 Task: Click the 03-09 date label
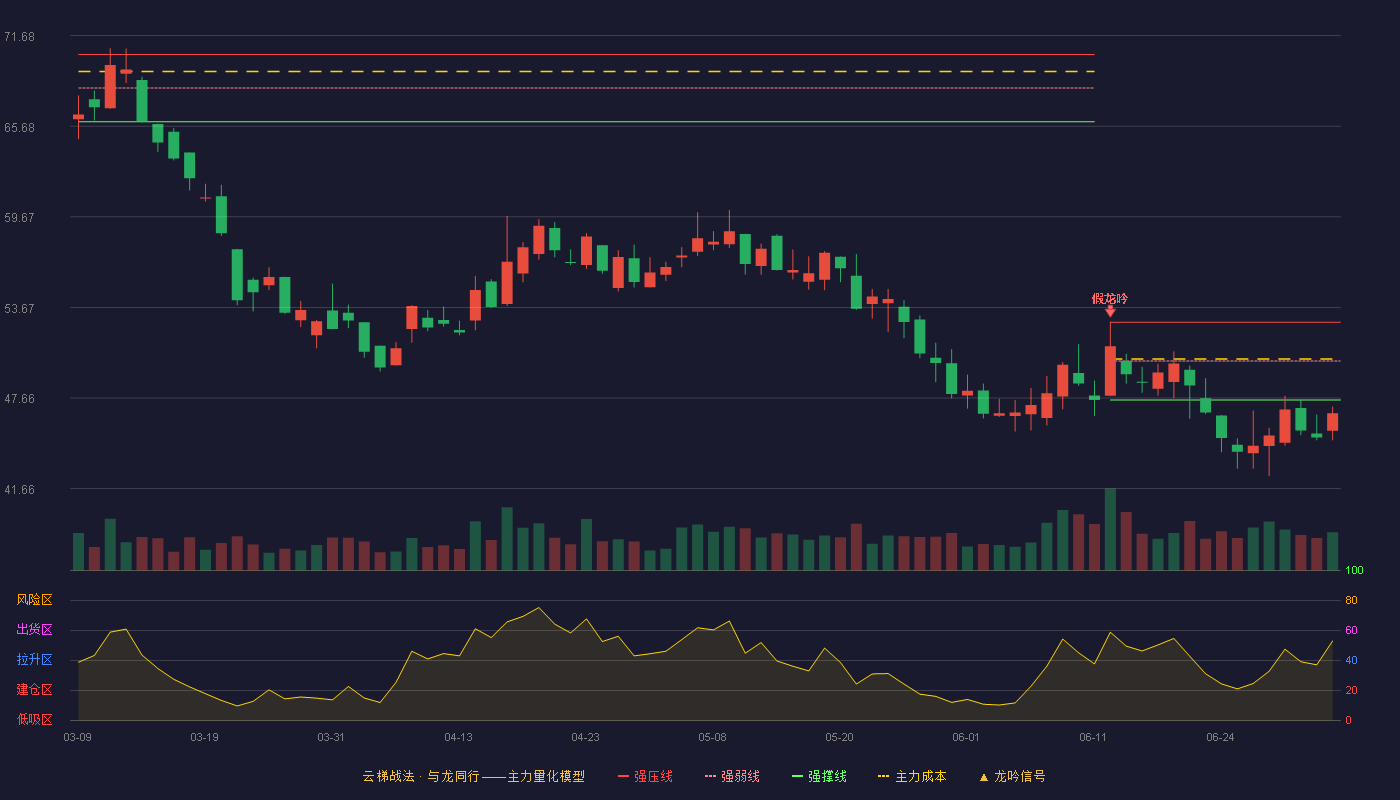point(77,737)
